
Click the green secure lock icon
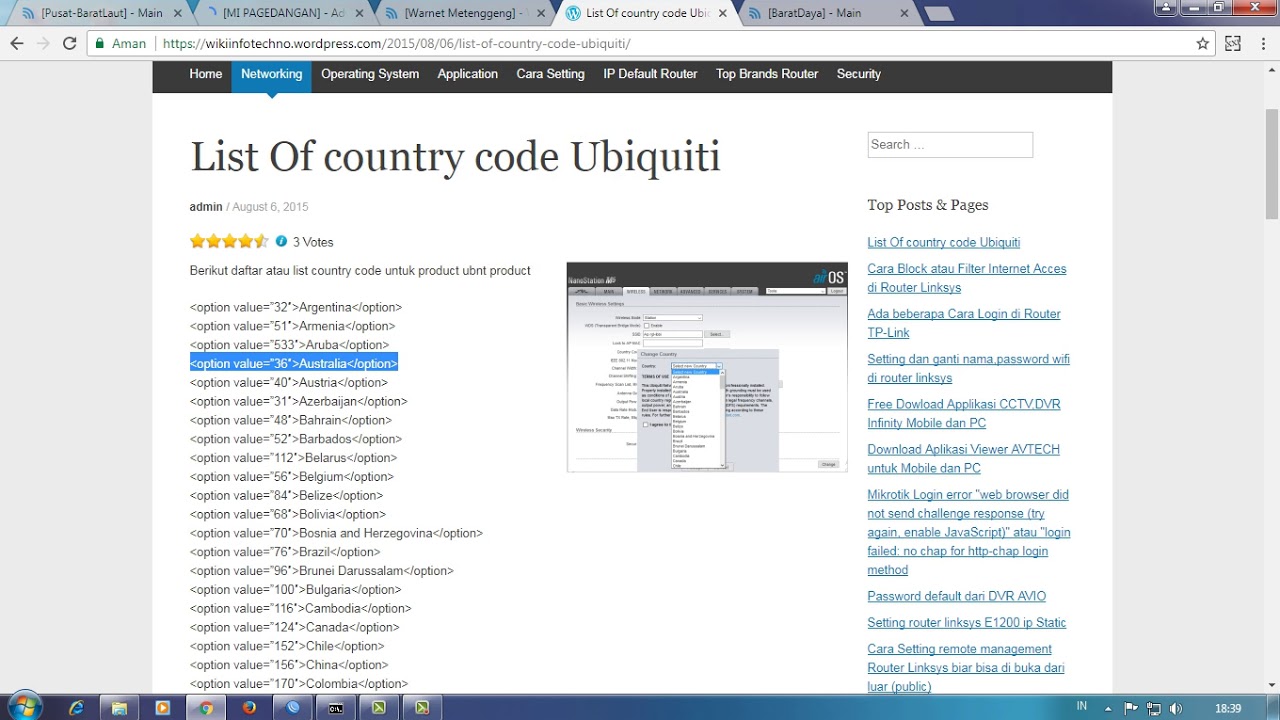(99, 44)
